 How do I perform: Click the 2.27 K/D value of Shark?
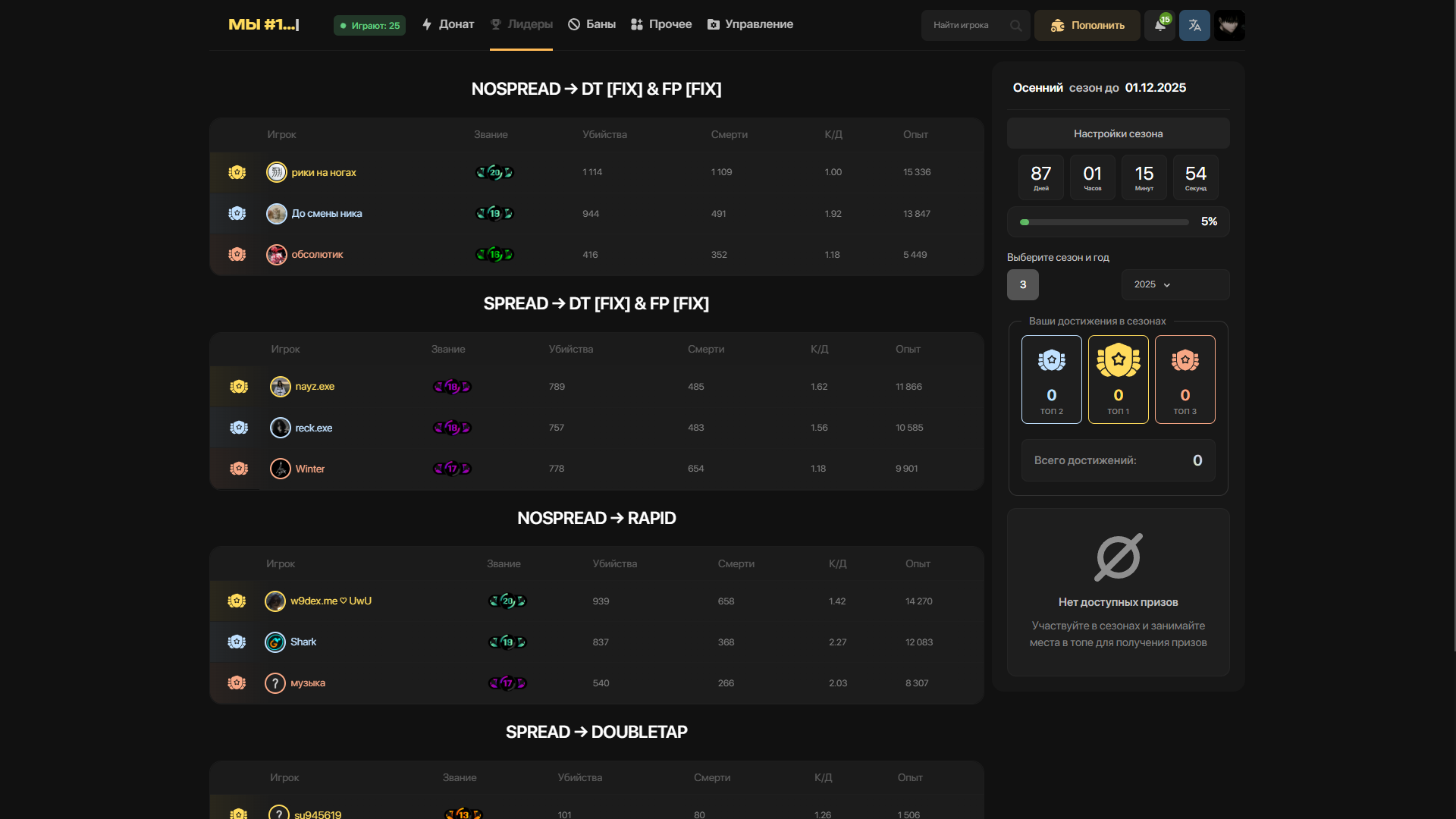click(838, 642)
